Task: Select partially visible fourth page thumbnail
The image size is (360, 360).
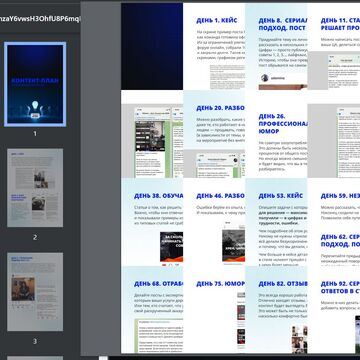Action: [35, 358]
